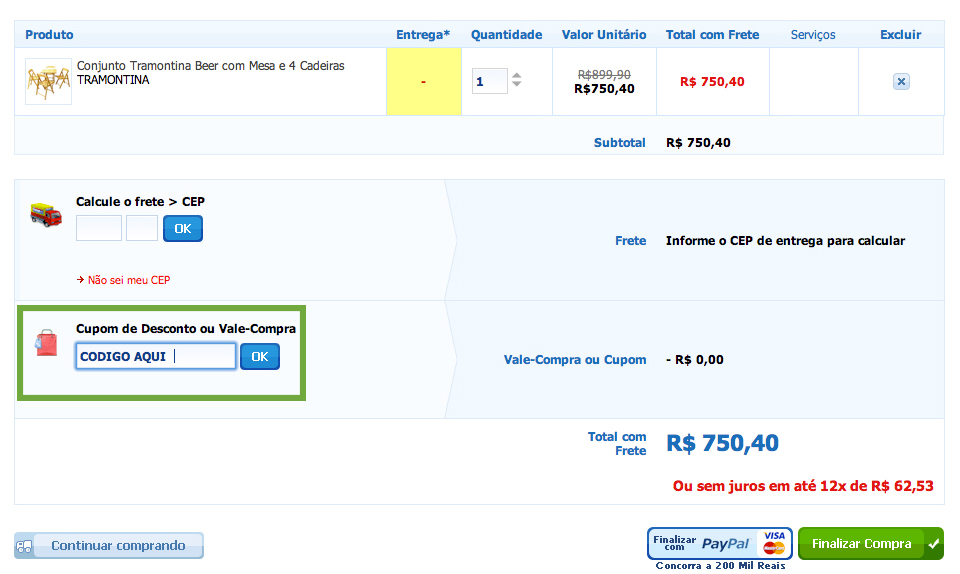Open the Conjunto Tramontina Beer product link
The image size is (960, 574).
point(210,66)
